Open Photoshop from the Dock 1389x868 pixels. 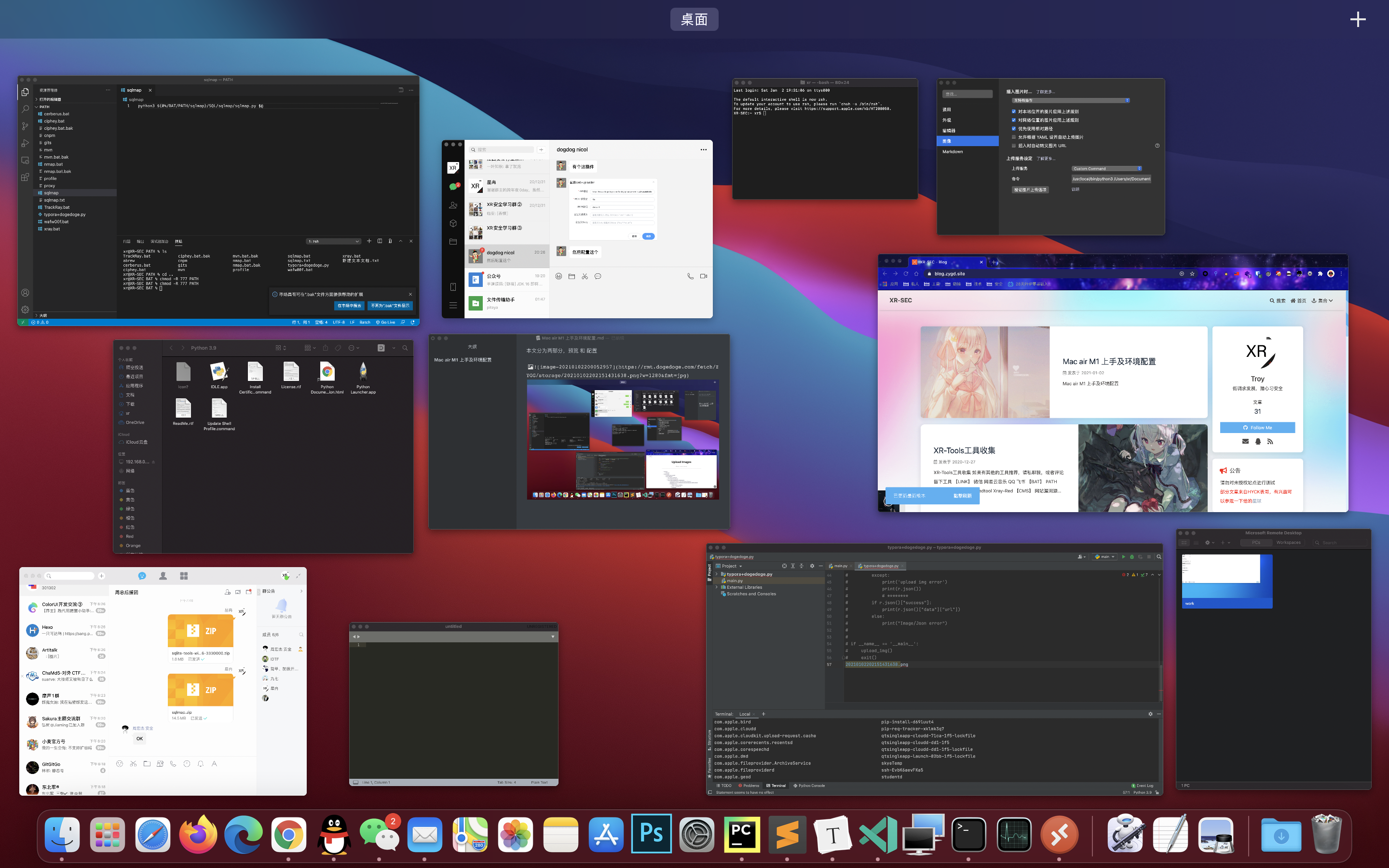click(651, 833)
